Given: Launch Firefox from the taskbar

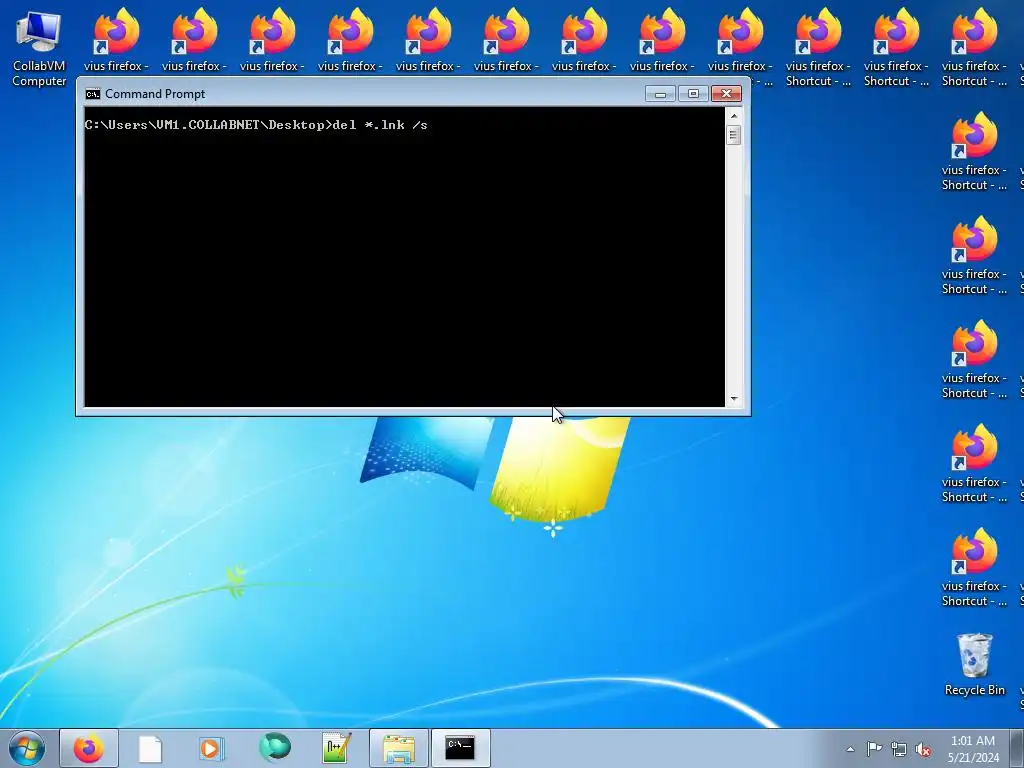Looking at the screenshot, I should point(89,748).
